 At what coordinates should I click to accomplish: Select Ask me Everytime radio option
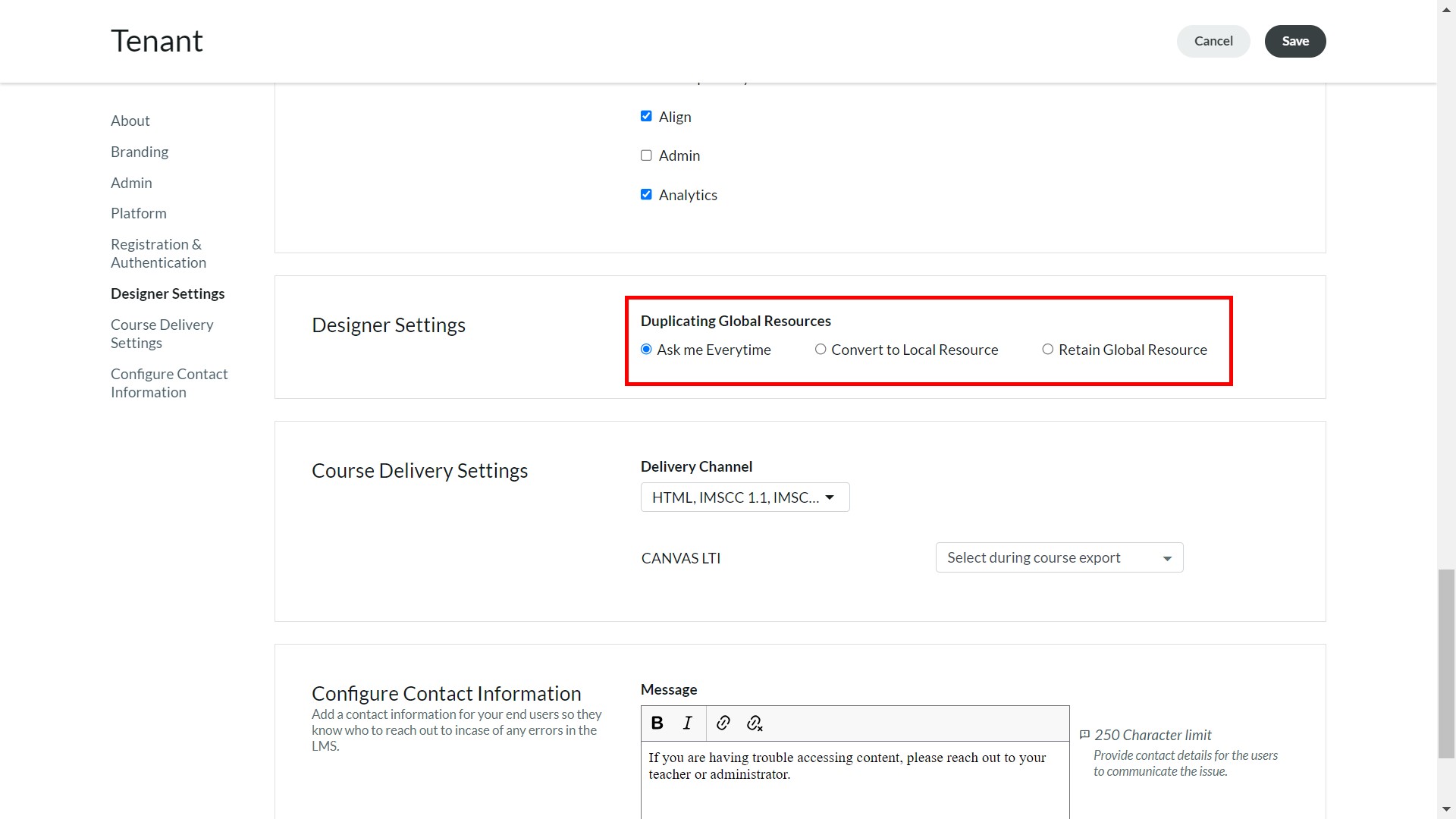646,350
